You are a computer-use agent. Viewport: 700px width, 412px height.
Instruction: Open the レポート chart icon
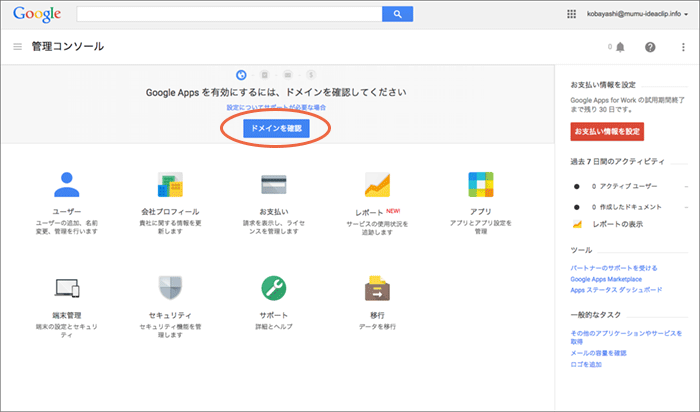tap(377, 184)
